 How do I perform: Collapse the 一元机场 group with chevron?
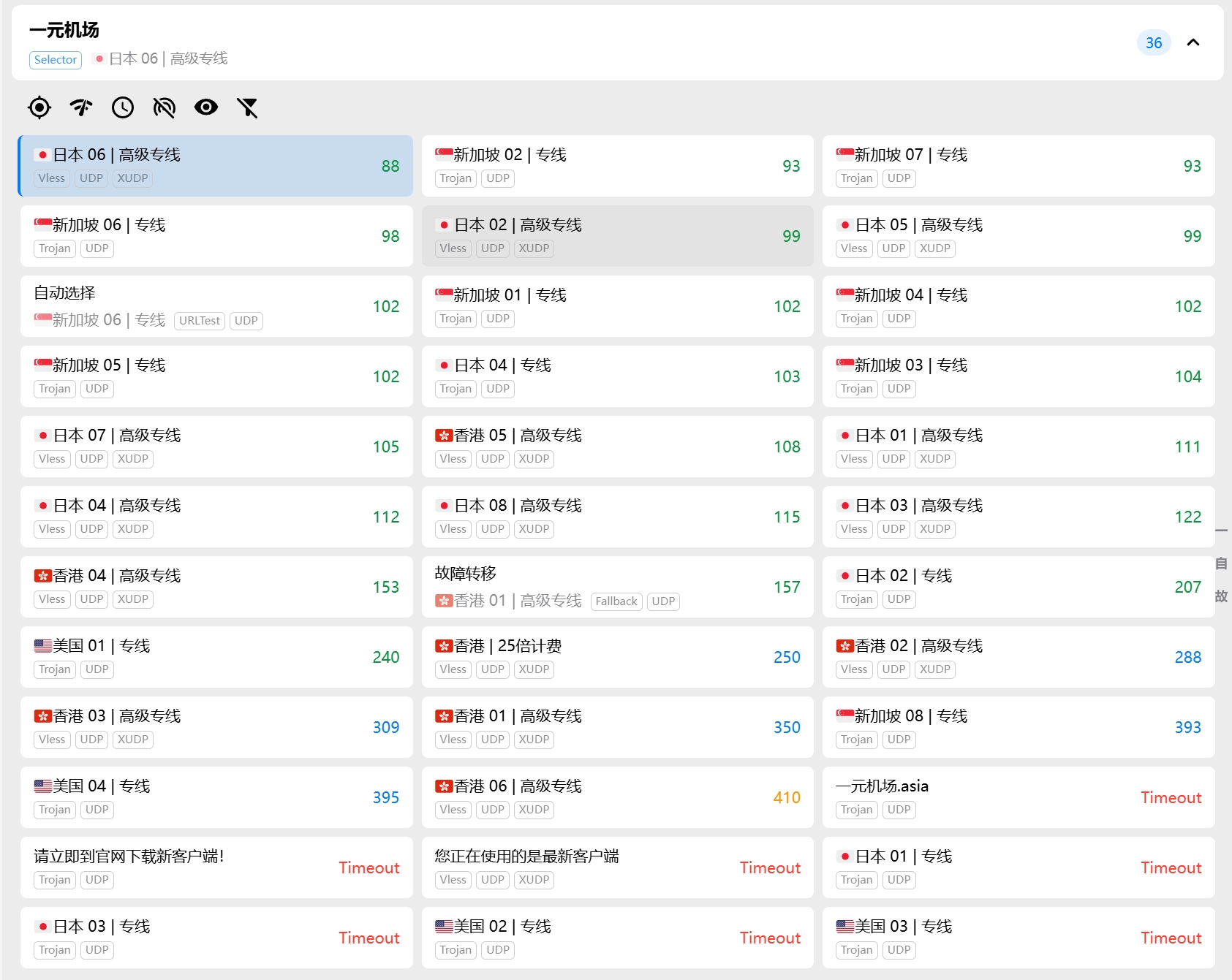1193,42
